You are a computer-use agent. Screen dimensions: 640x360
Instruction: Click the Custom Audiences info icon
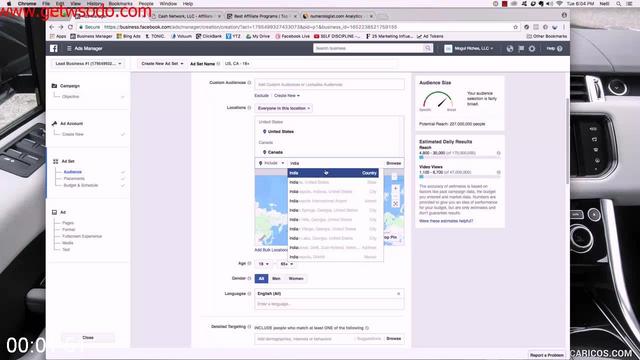(249, 82)
